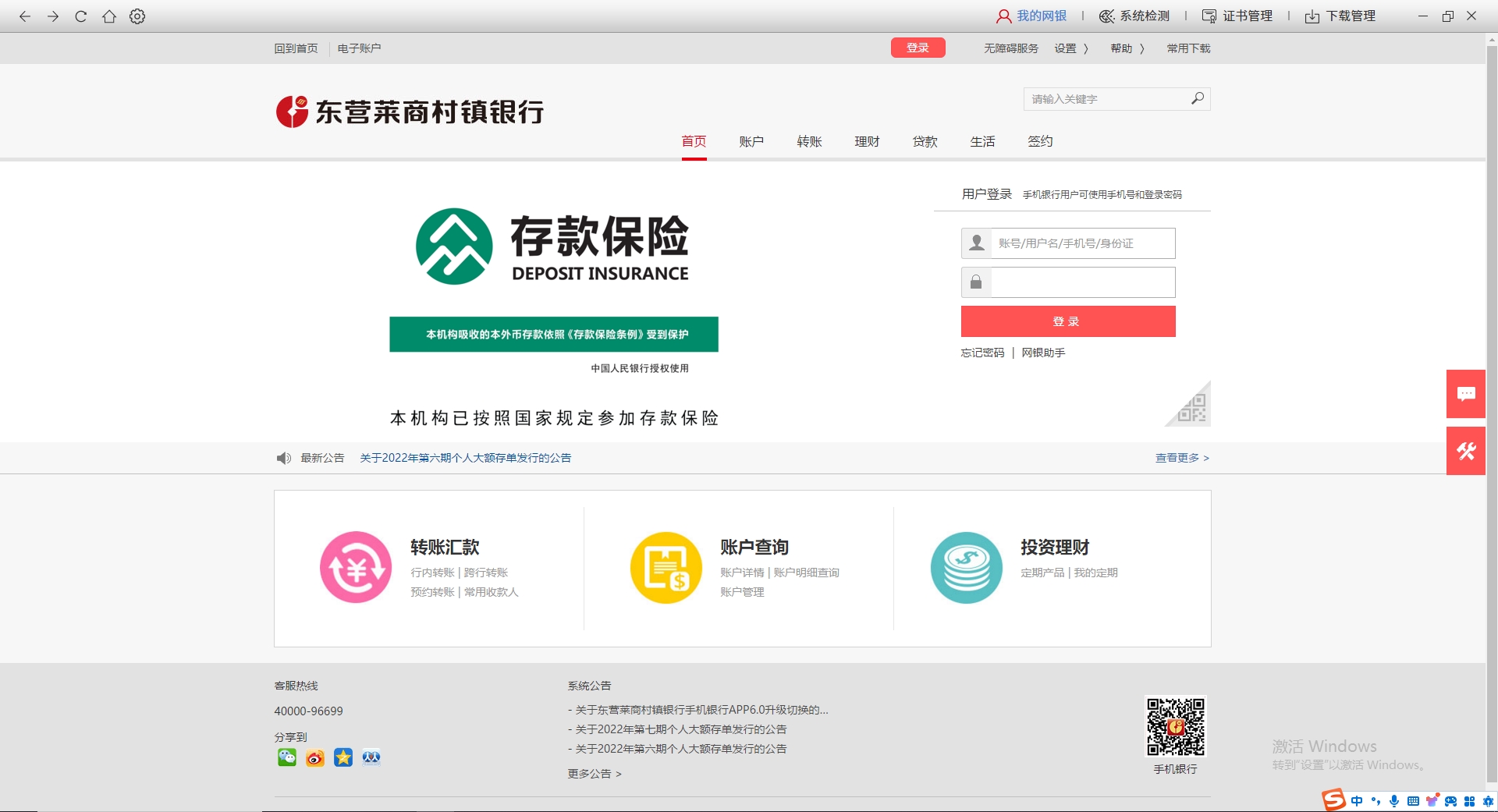
Task: Click the forward navigation arrow
Action: 53,16
